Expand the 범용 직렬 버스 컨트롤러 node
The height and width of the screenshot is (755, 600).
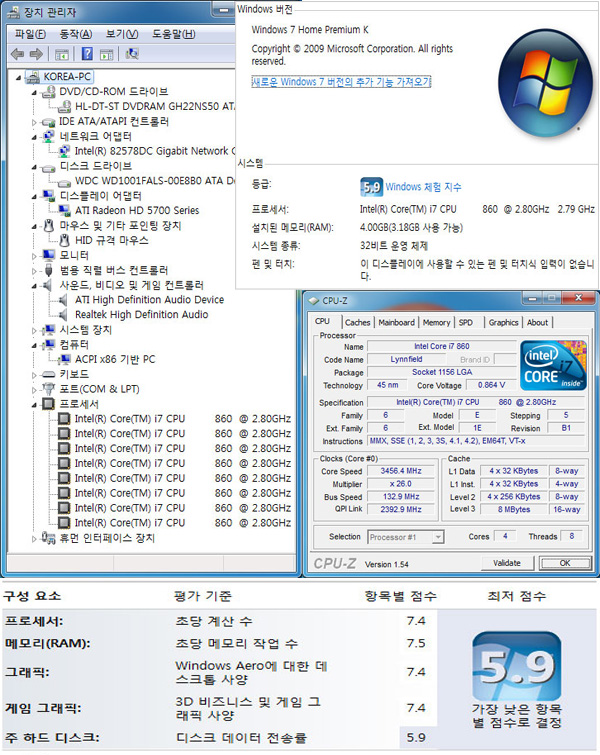[34, 271]
